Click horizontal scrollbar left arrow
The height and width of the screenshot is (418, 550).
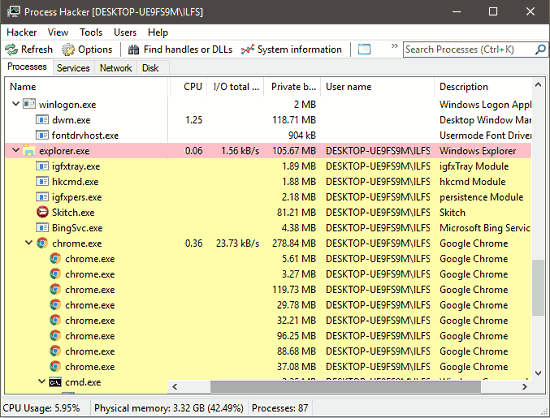click(x=174, y=387)
